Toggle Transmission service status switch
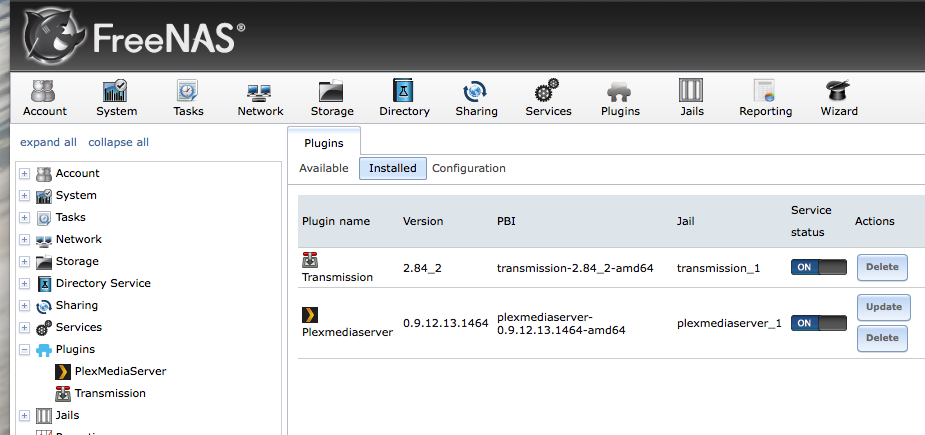This screenshot has height=435, width=925. tap(818, 267)
